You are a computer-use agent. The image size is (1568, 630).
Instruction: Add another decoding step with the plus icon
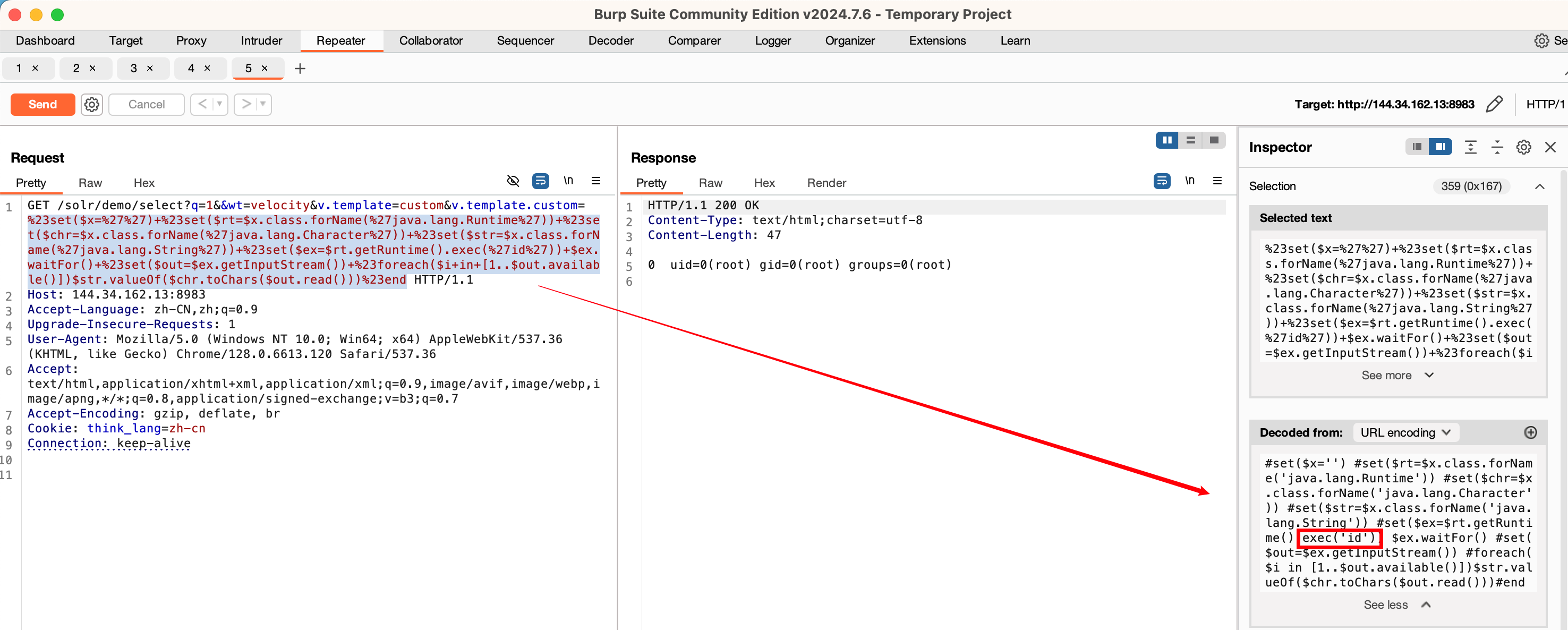pyautogui.click(x=1531, y=432)
